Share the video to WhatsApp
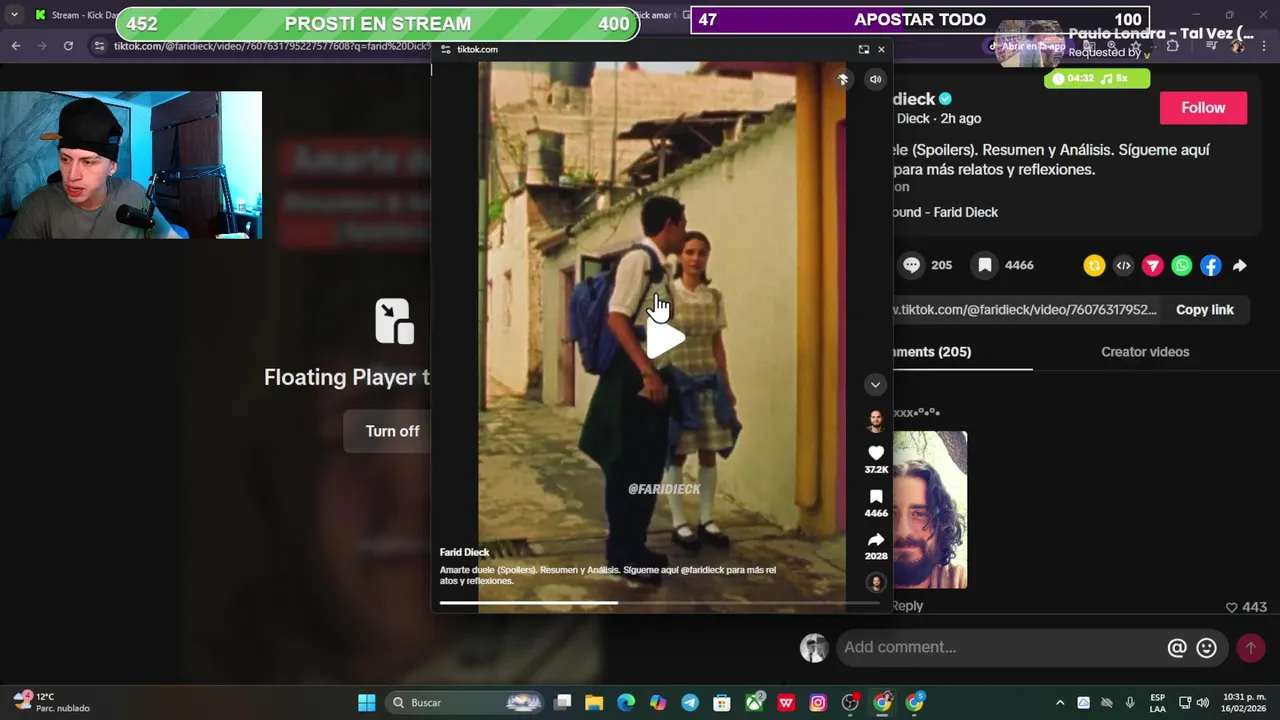This screenshot has width=1280, height=720. (1182, 265)
